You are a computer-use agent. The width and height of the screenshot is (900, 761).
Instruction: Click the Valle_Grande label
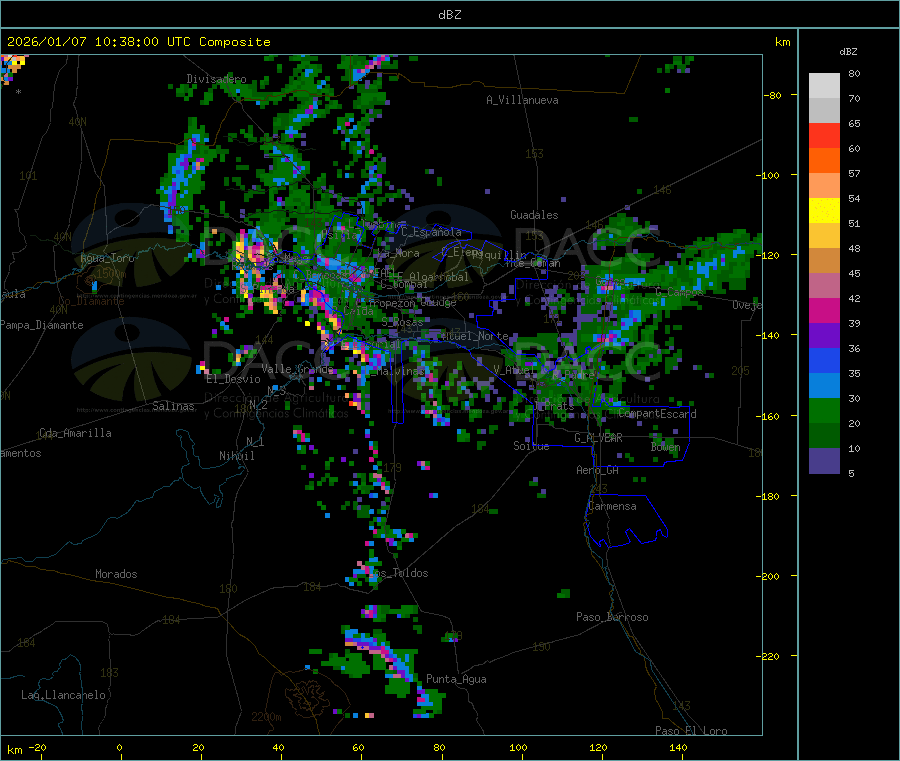click(297, 368)
